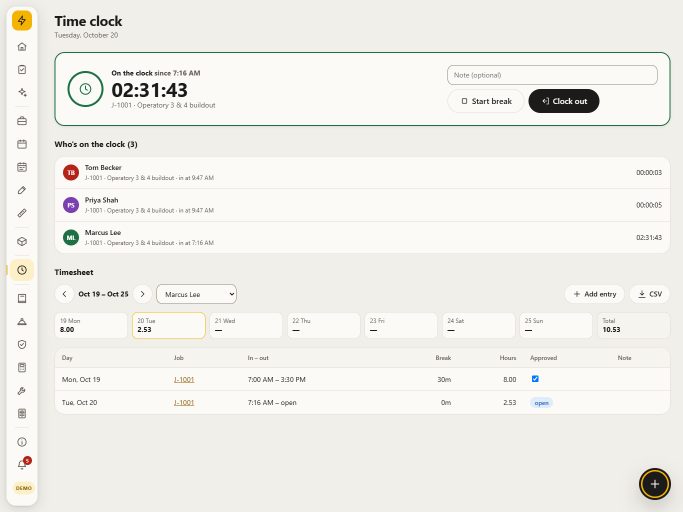Click the 'Tue, Oct 20' day cell
The image size is (683, 512).
coord(79,403)
